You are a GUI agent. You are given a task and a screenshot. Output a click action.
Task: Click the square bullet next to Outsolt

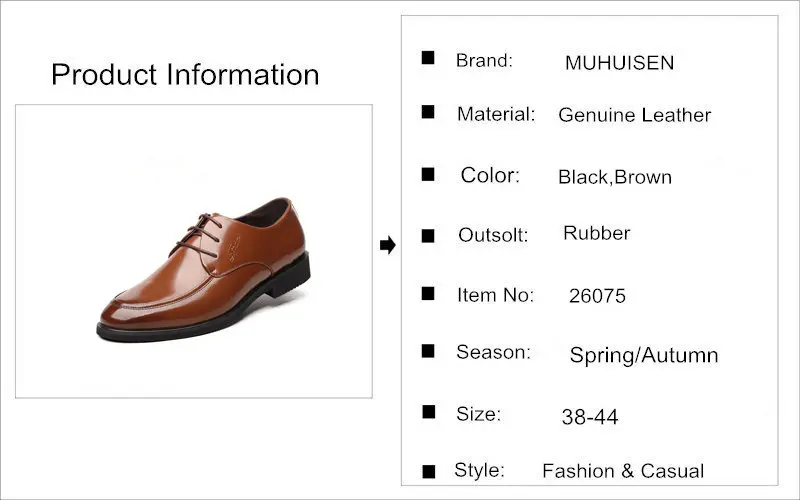pos(428,236)
